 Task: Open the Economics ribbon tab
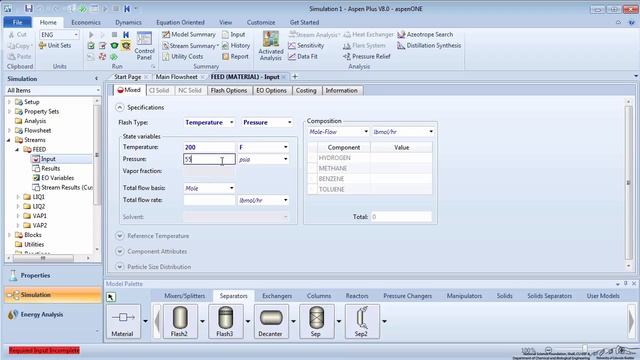tap(86, 22)
